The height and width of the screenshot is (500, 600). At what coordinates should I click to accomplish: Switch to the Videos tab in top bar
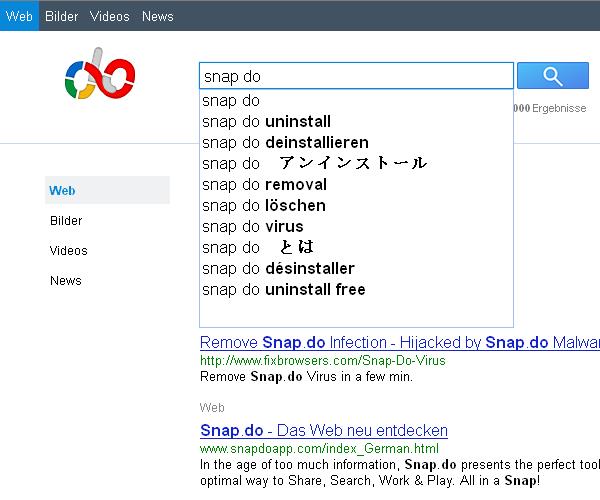tap(109, 16)
